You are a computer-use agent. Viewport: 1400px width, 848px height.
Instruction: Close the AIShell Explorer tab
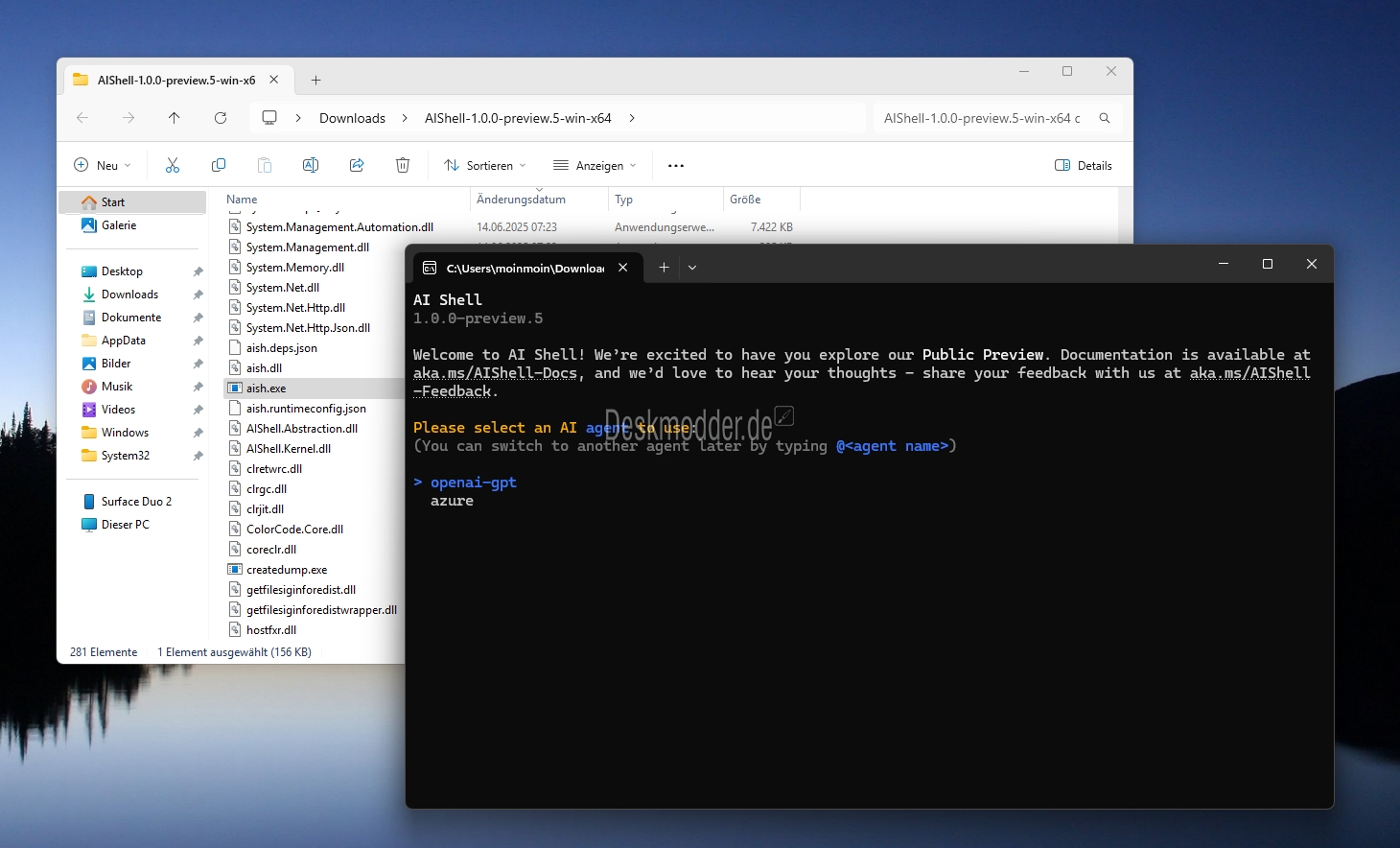274,80
